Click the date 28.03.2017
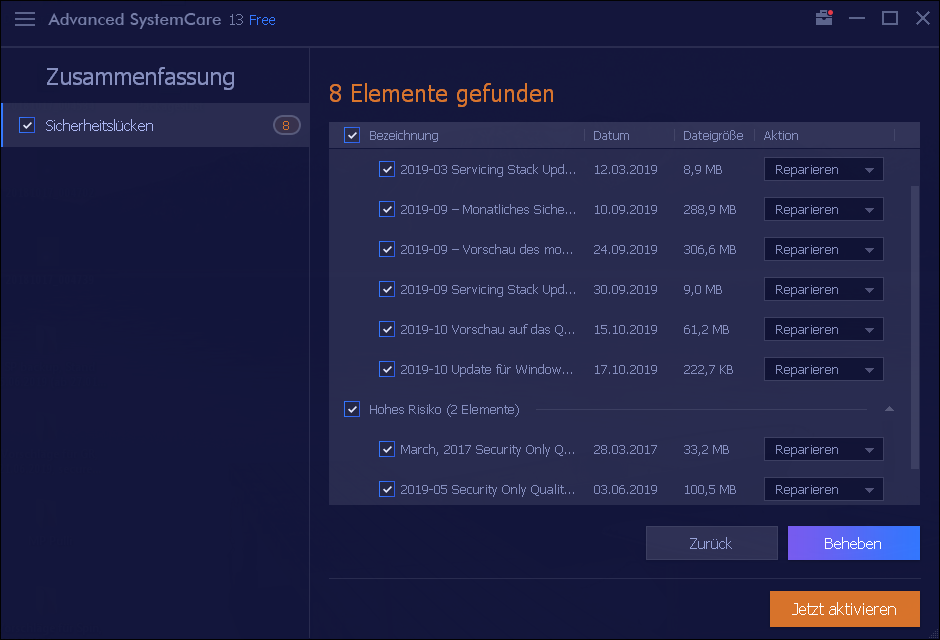Image resolution: width=940 pixels, height=640 pixels. [625, 449]
